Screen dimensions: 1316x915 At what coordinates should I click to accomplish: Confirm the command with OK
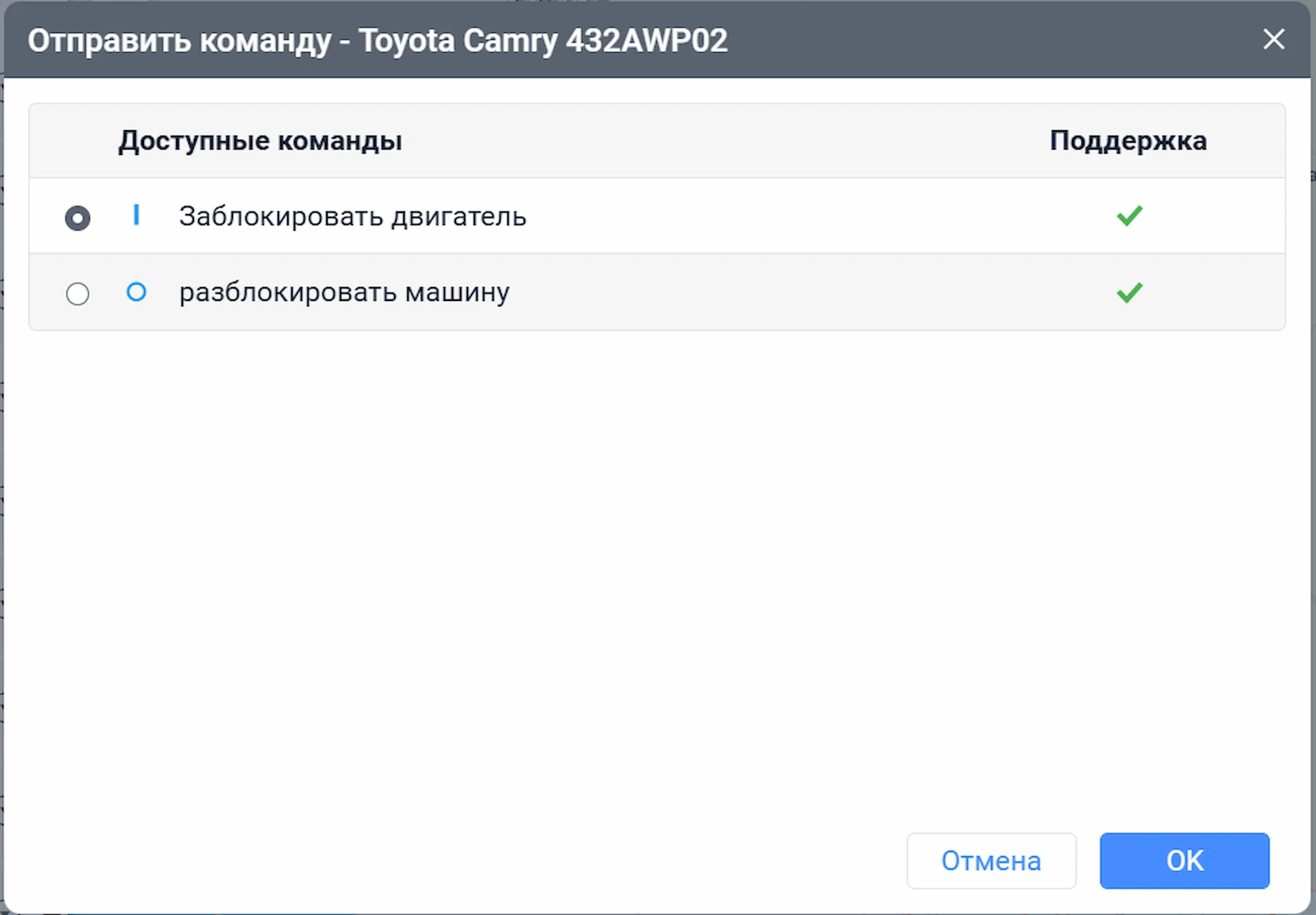click(x=1184, y=861)
